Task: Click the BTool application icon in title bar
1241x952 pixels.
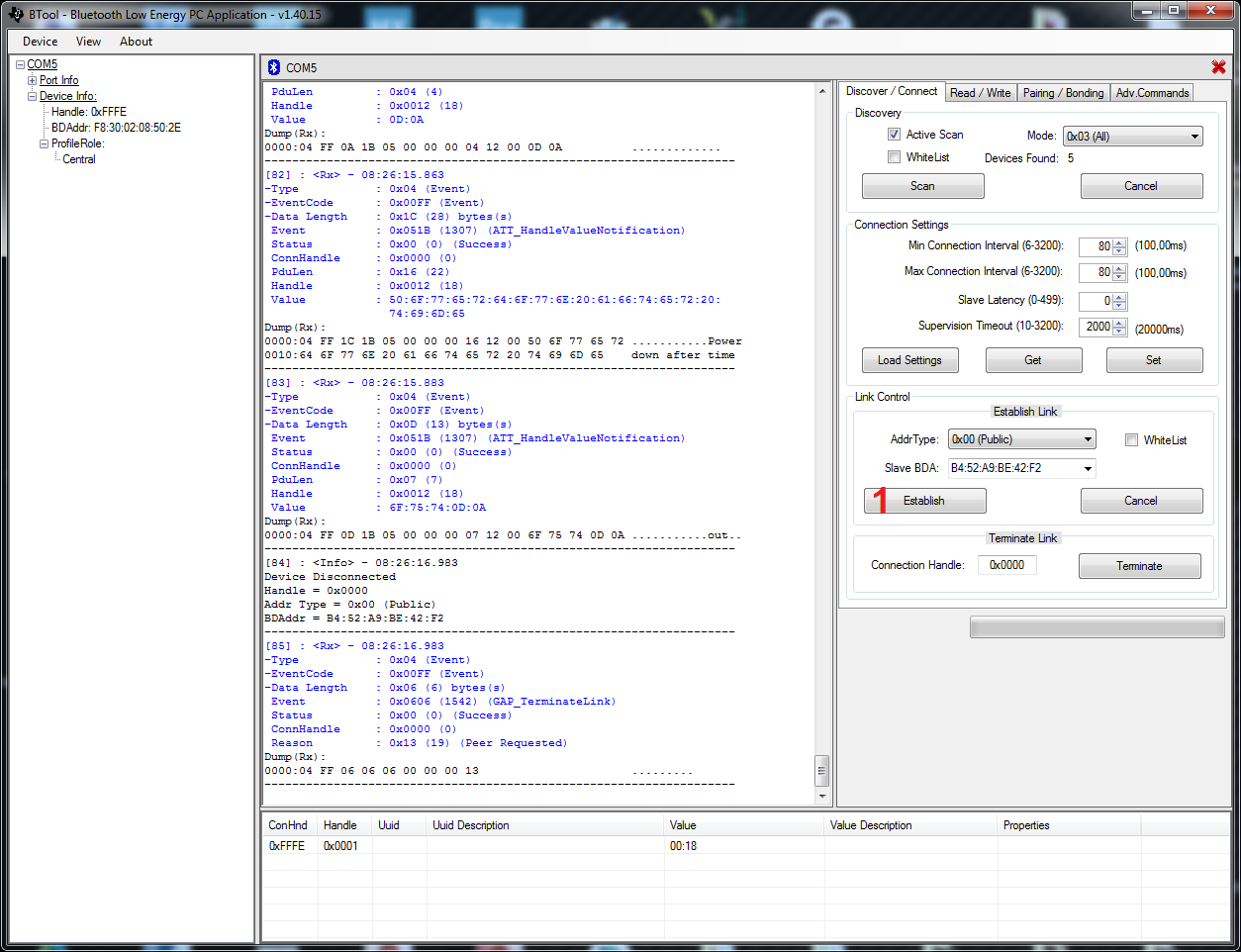Action: click(15, 14)
